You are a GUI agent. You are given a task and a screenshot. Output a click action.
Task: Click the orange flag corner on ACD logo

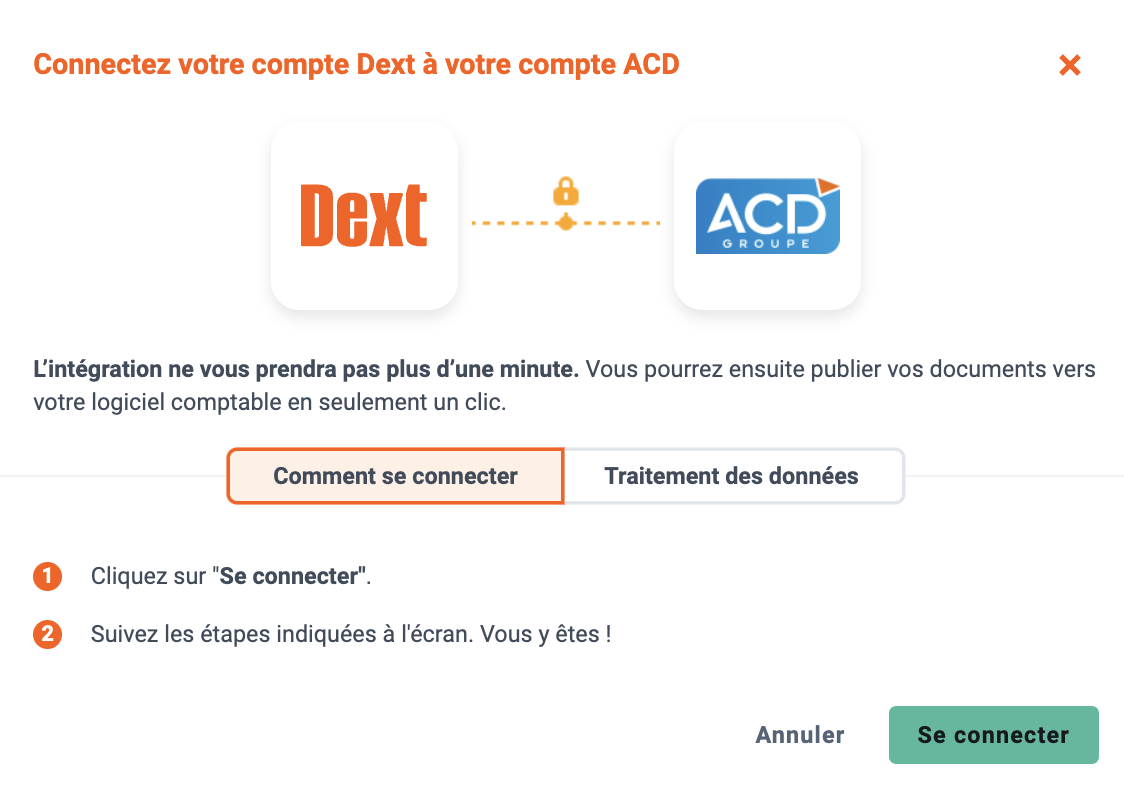point(828,186)
